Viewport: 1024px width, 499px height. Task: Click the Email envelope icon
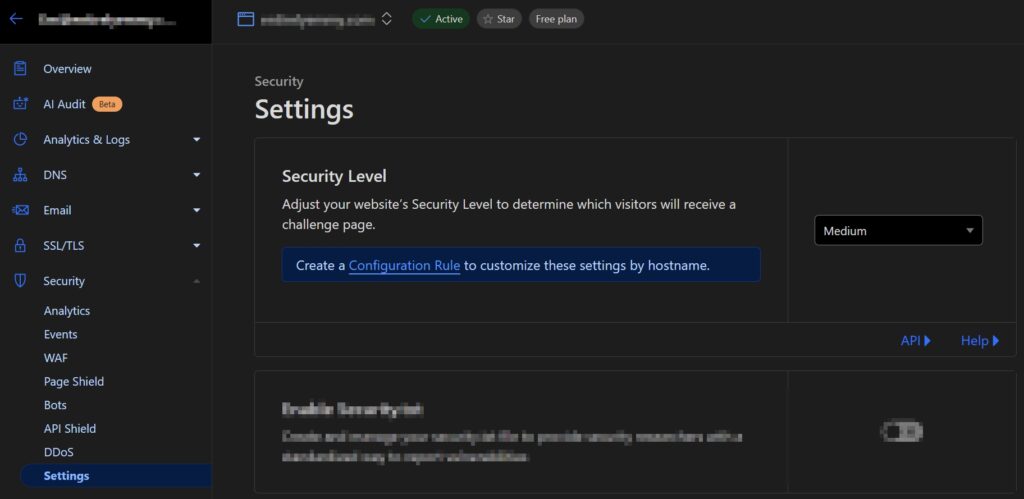coord(20,210)
